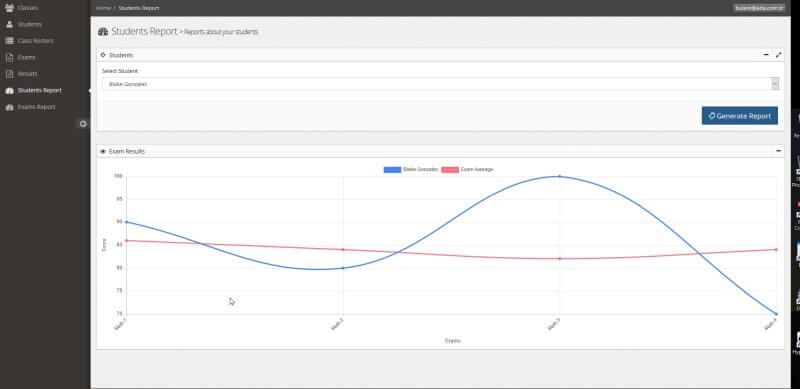
Task: Click the Math-2 axis label
Action: point(337,324)
